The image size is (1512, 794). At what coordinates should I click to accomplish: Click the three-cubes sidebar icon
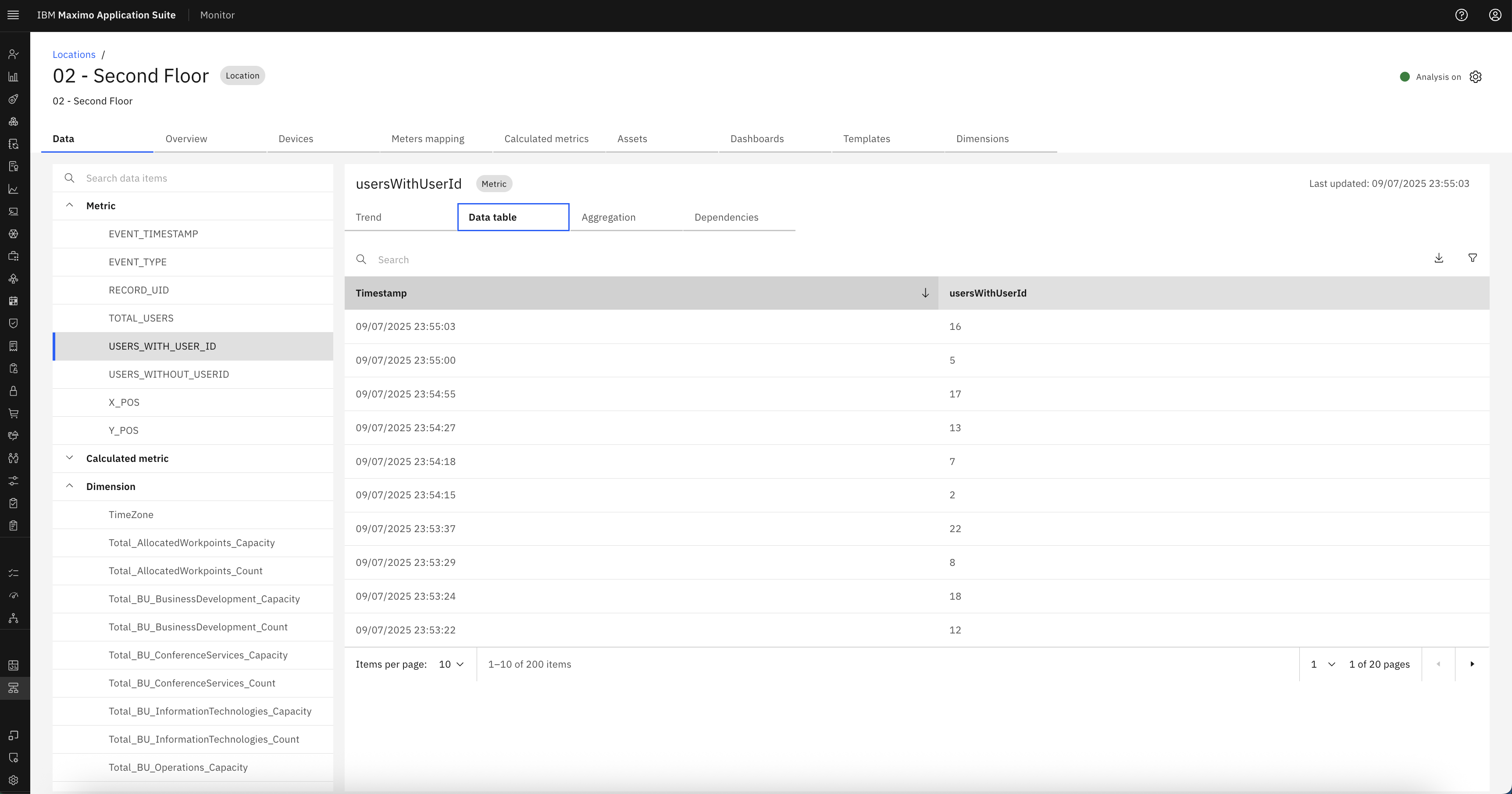point(14,122)
